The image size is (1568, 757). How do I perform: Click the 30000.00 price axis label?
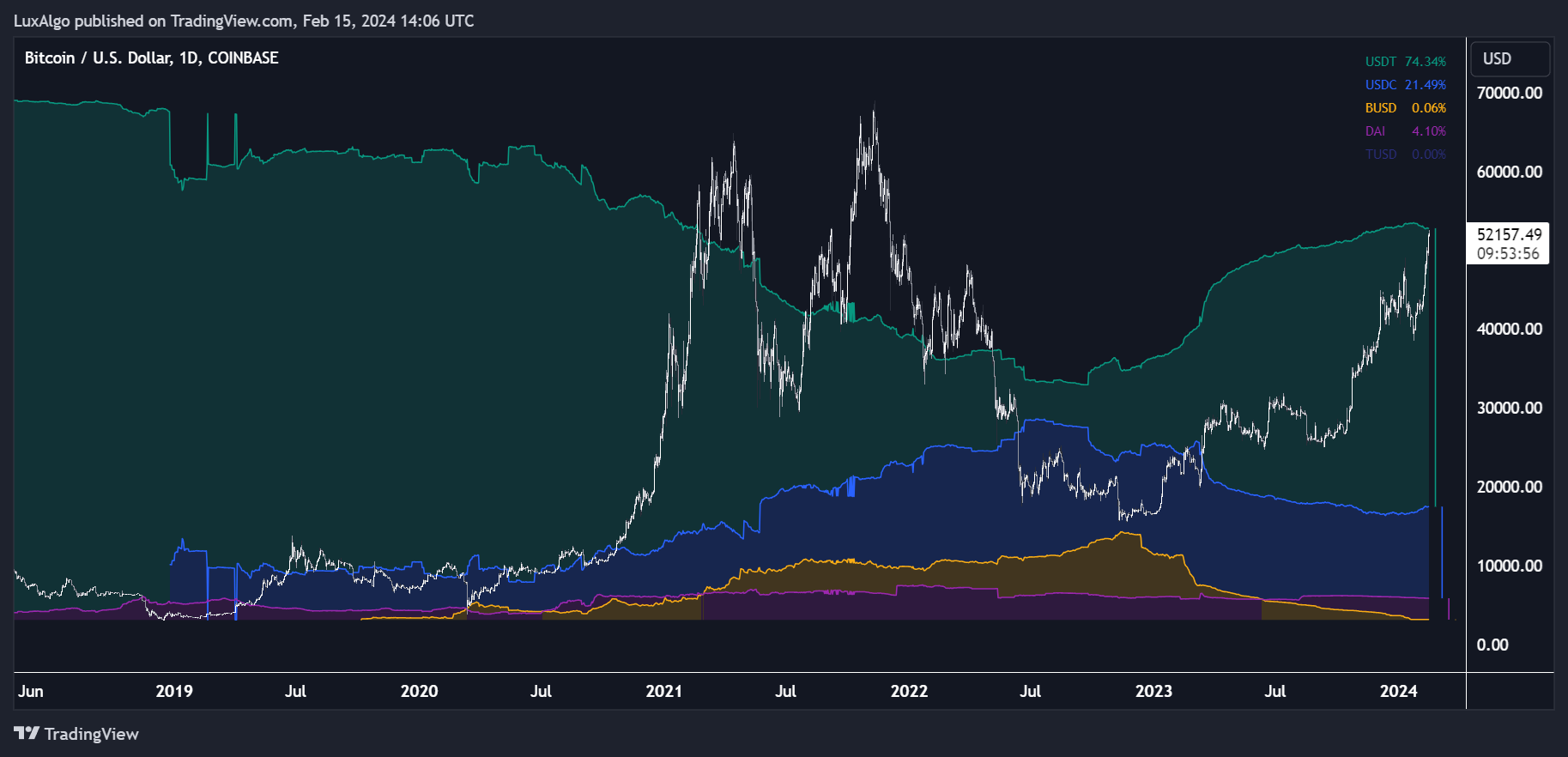[1509, 408]
